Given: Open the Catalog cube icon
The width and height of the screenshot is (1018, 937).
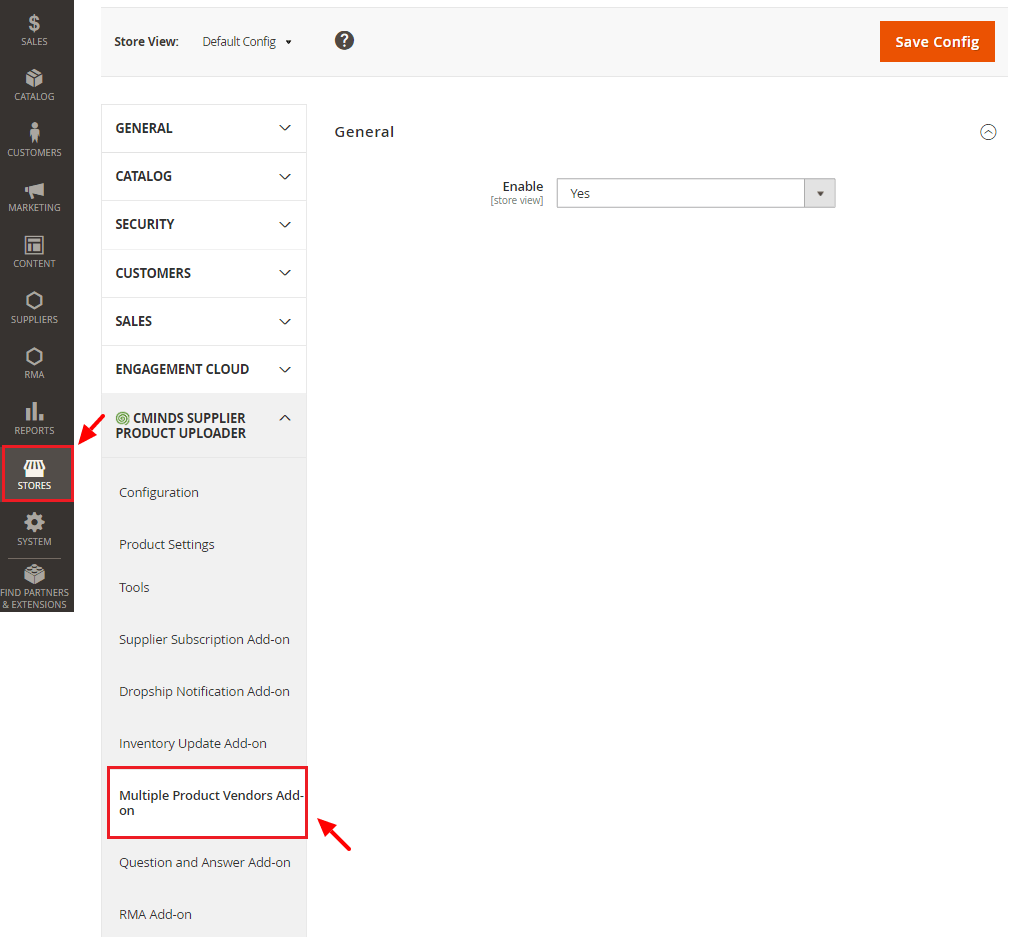Looking at the screenshot, I should pos(34,78).
